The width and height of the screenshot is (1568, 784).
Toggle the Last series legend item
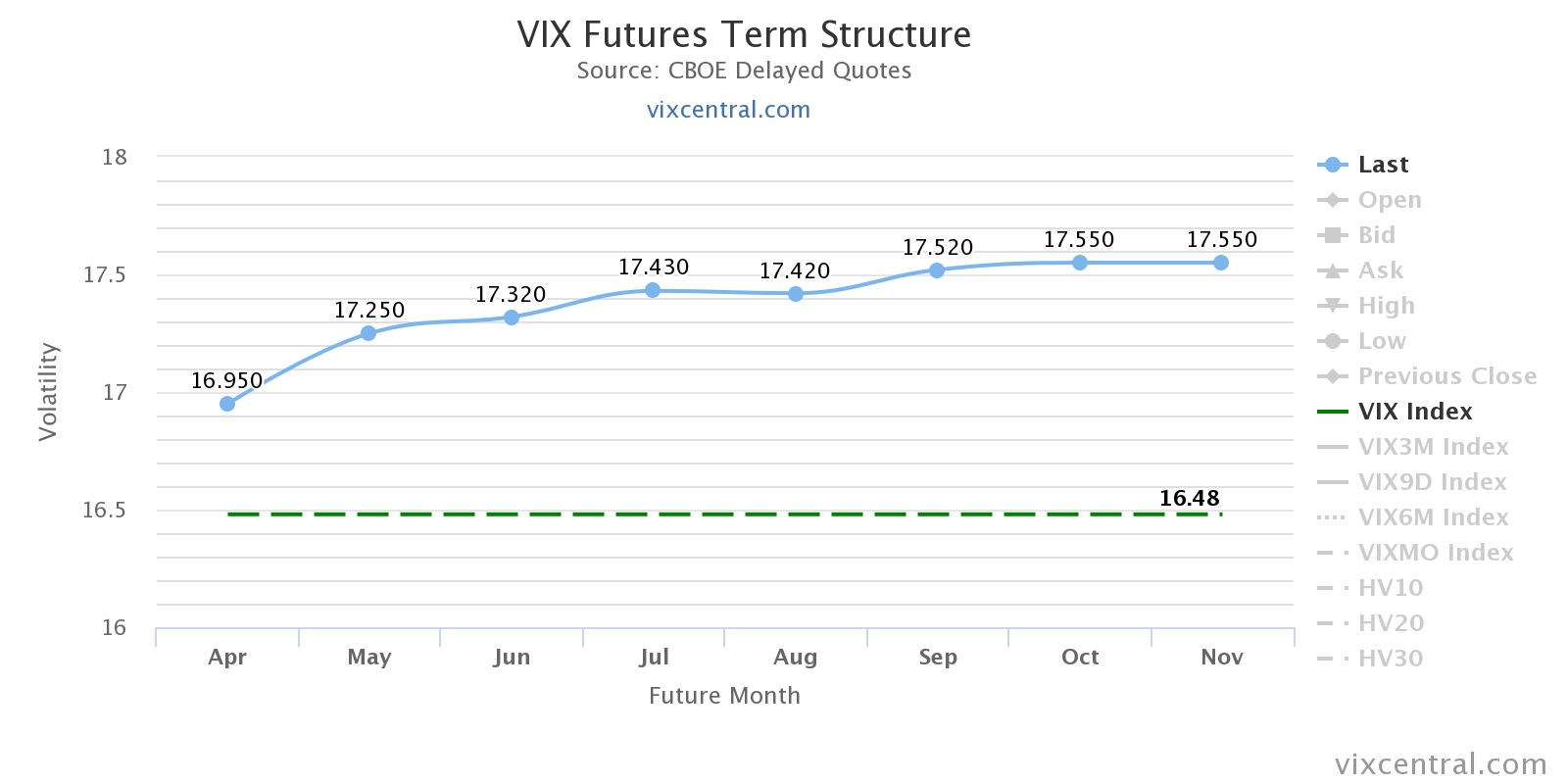pyautogui.click(x=1382, y=165)
